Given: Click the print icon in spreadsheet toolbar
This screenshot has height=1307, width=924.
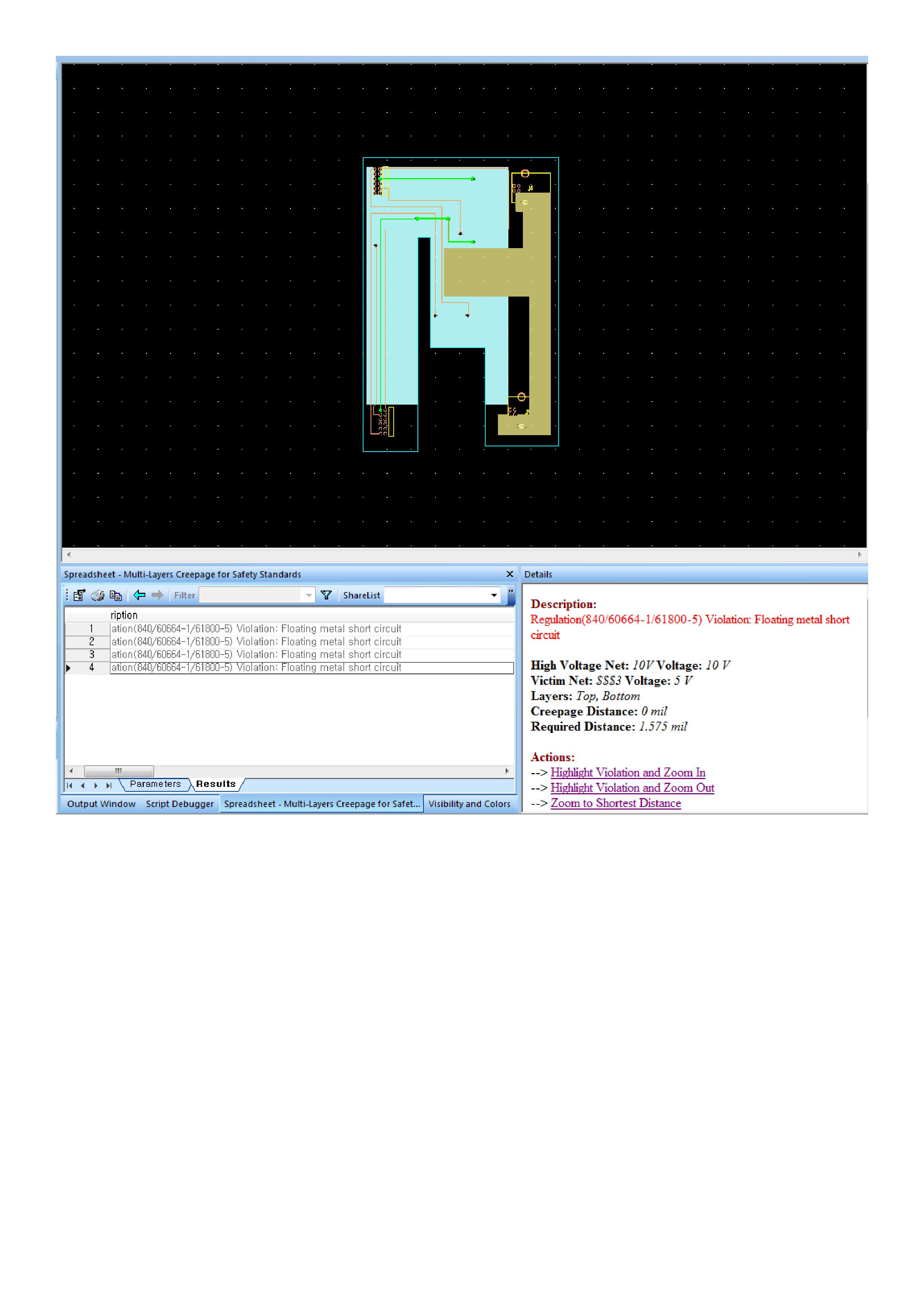Looking at the screenshot, I should [98, 595].
